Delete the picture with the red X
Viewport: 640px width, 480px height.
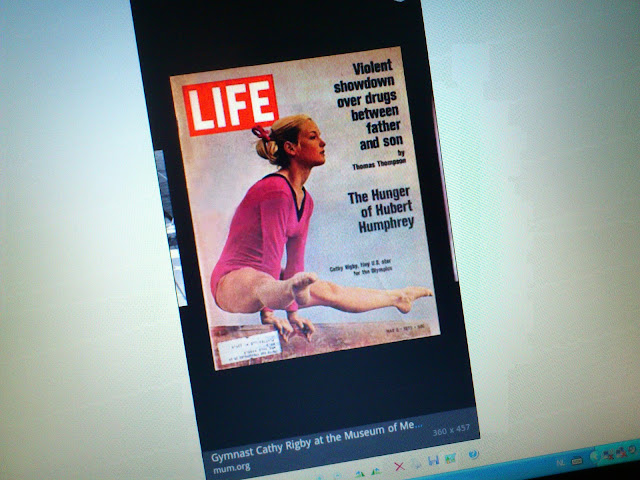(400, 466)
